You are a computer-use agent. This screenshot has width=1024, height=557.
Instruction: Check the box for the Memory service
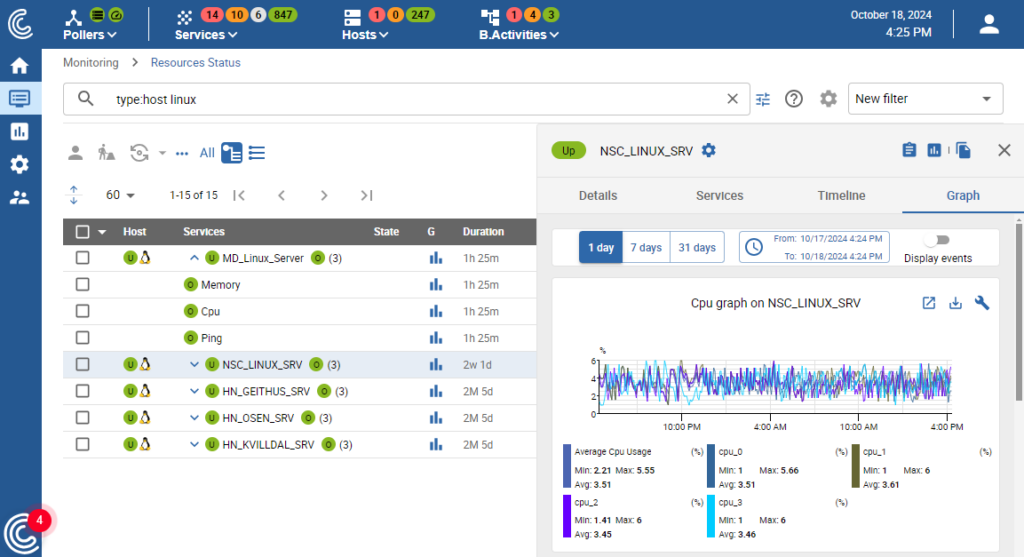click(83, 285)
